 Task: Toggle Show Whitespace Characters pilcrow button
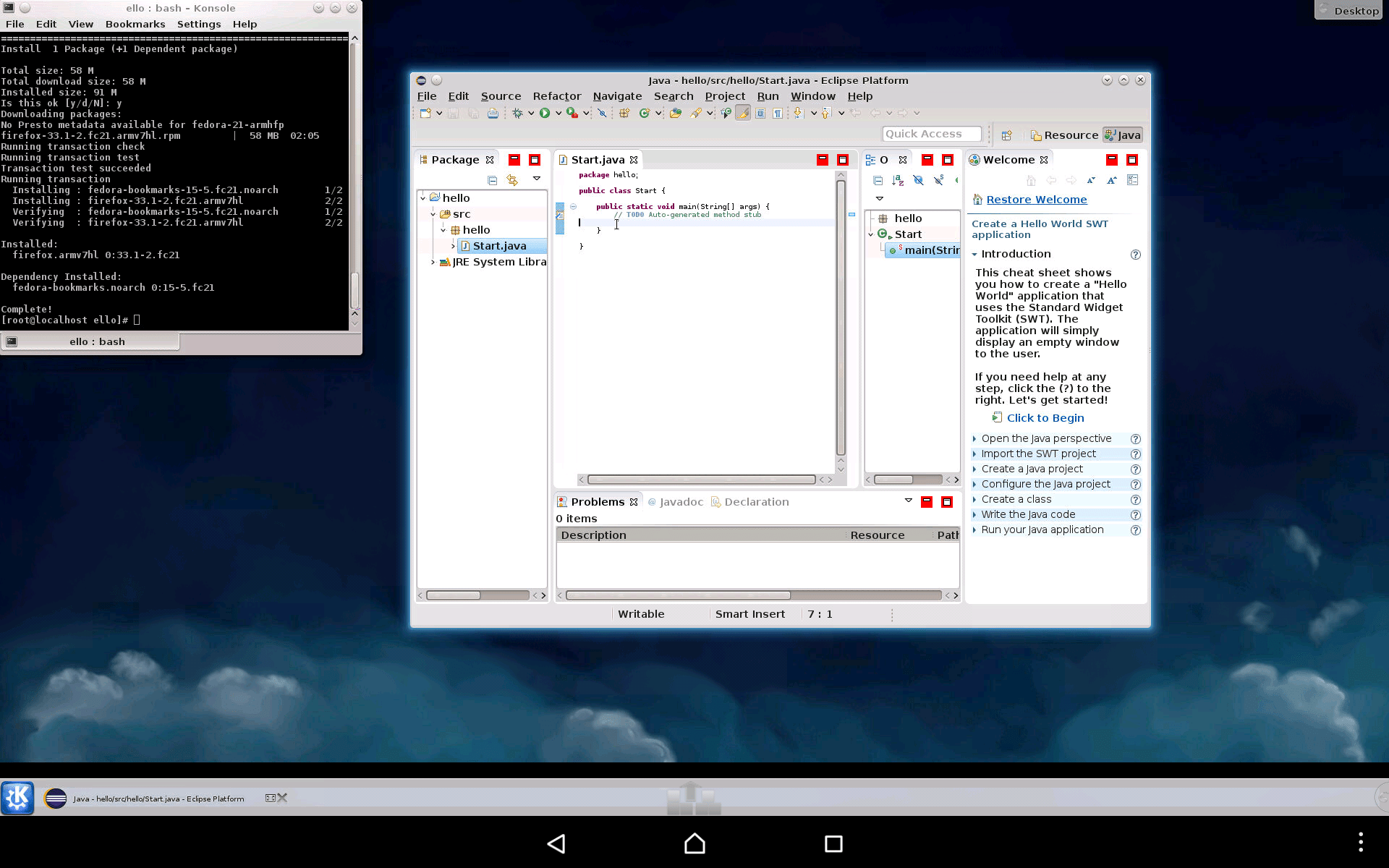pos(777,113)
